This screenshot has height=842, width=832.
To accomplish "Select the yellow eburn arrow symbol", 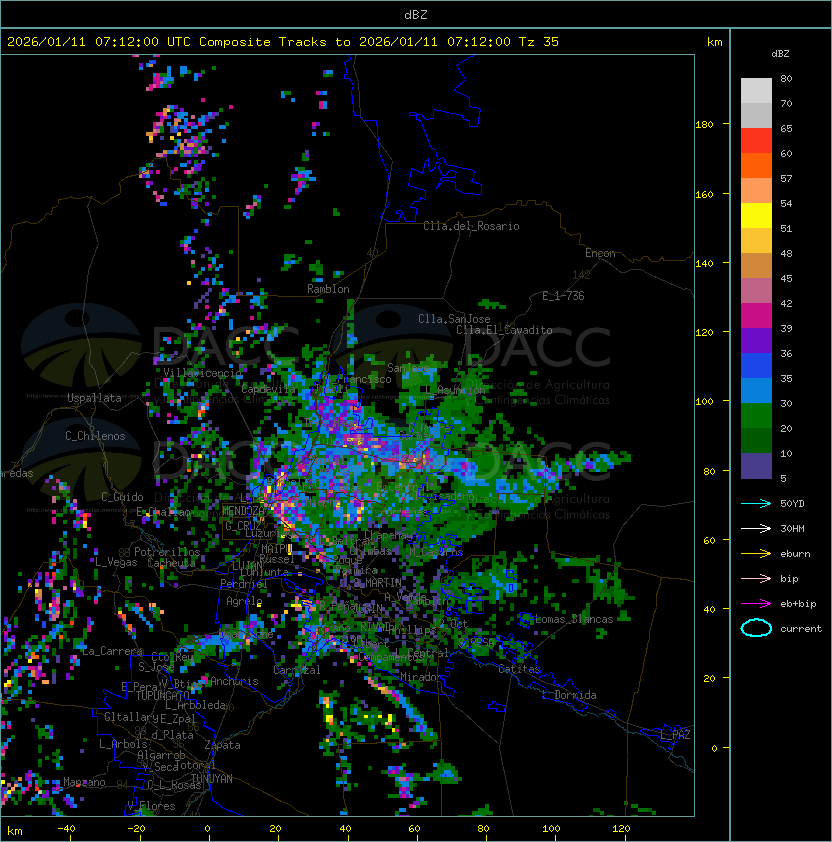I will [x=756, y=553].
